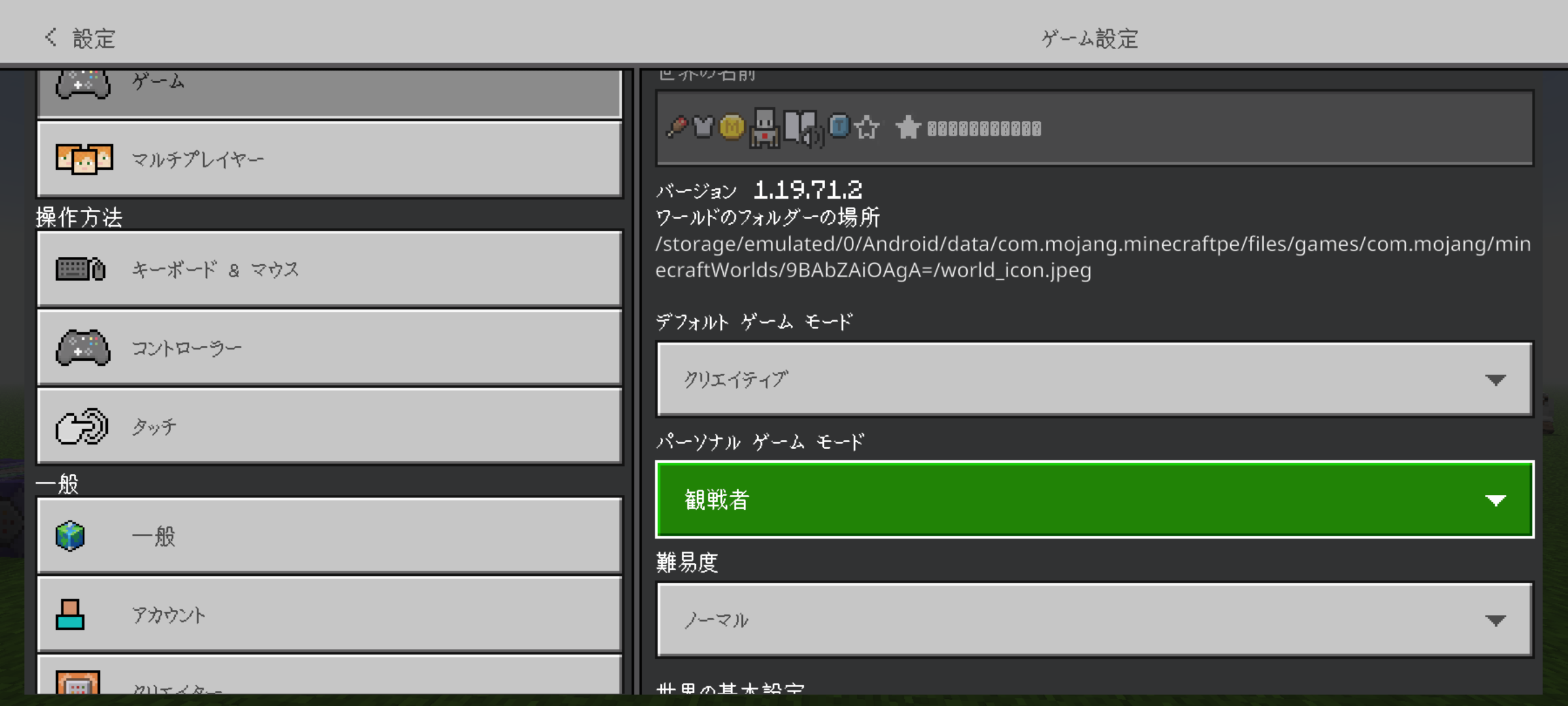Click the アカウント profile icon
1568x706 pixels.
coord(71,614)
